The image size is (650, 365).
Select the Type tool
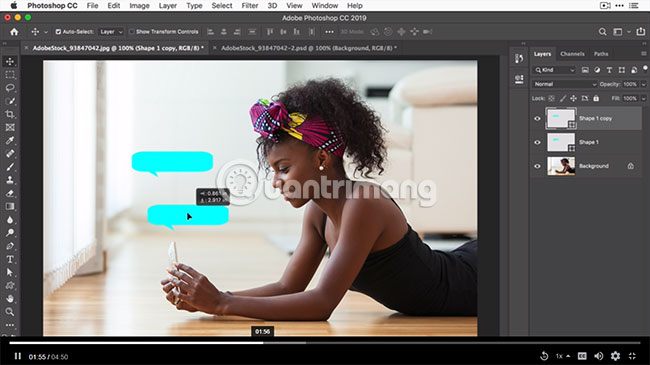coord(10,259)
